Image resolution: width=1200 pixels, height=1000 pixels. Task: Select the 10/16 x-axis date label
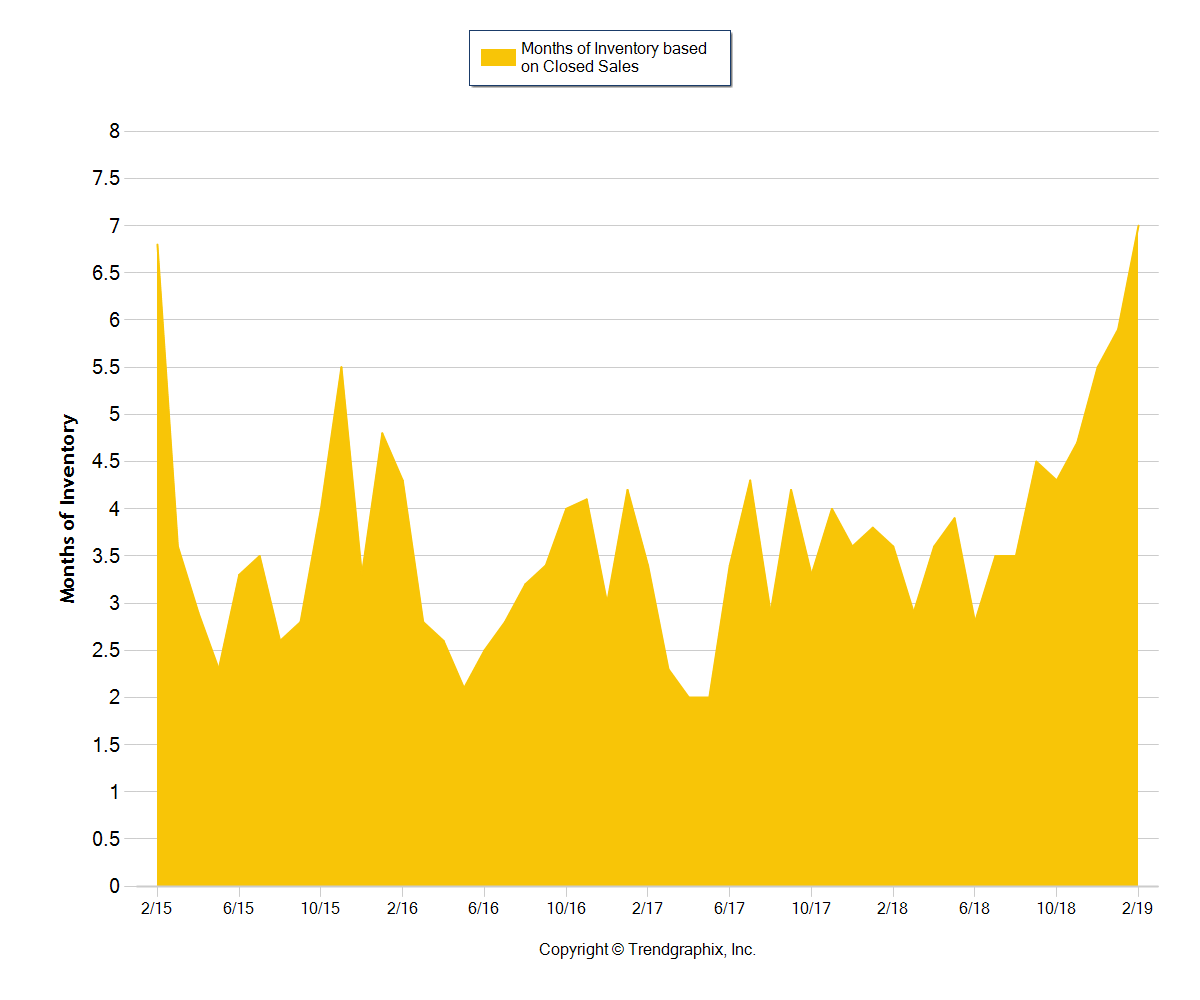point(566,908)
